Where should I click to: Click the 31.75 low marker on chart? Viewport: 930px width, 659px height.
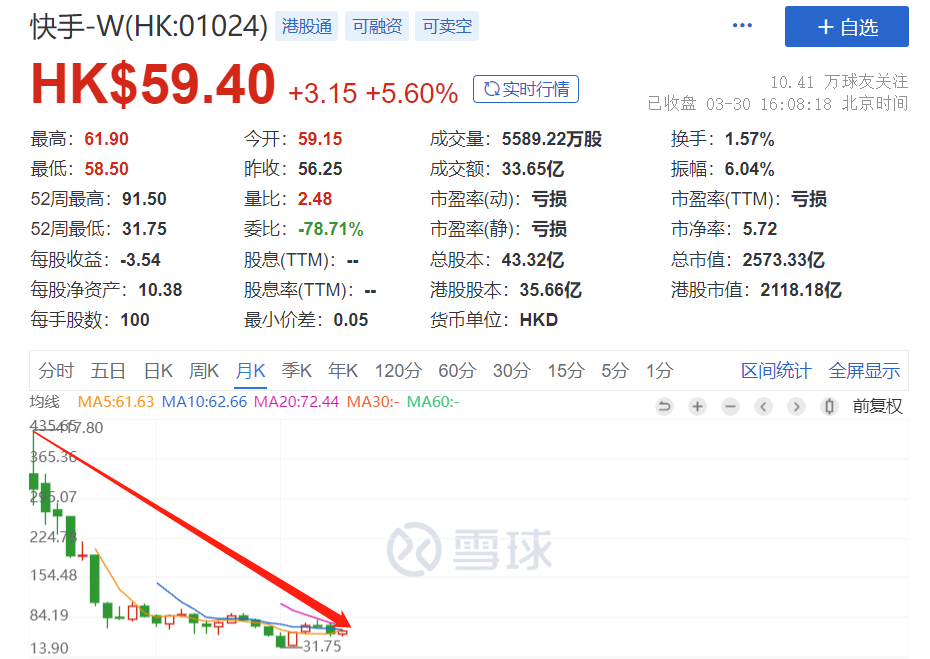(x=321, y=646)
